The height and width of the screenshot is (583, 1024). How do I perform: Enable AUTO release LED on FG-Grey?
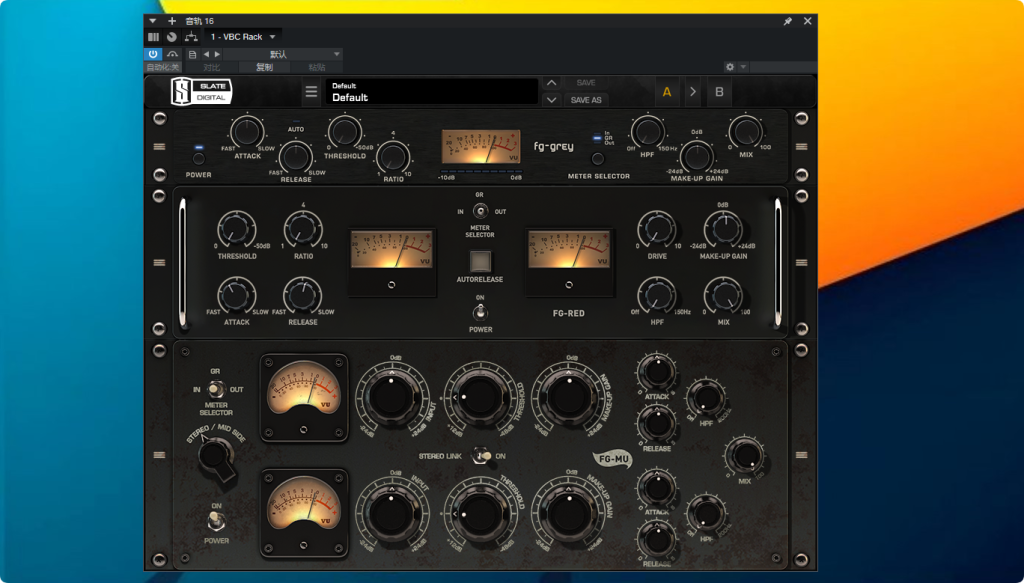(x=296, y=122)
